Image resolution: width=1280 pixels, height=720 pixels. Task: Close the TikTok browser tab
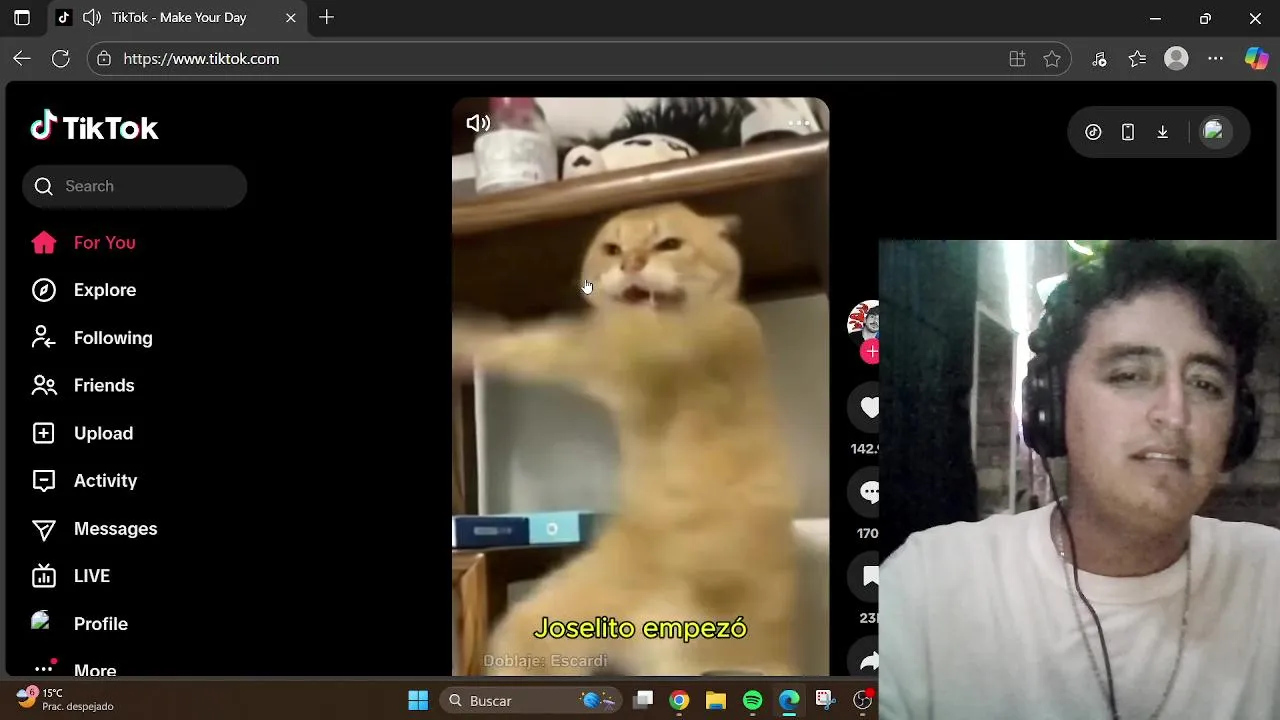pyautogui.click(x=290, y=18)
